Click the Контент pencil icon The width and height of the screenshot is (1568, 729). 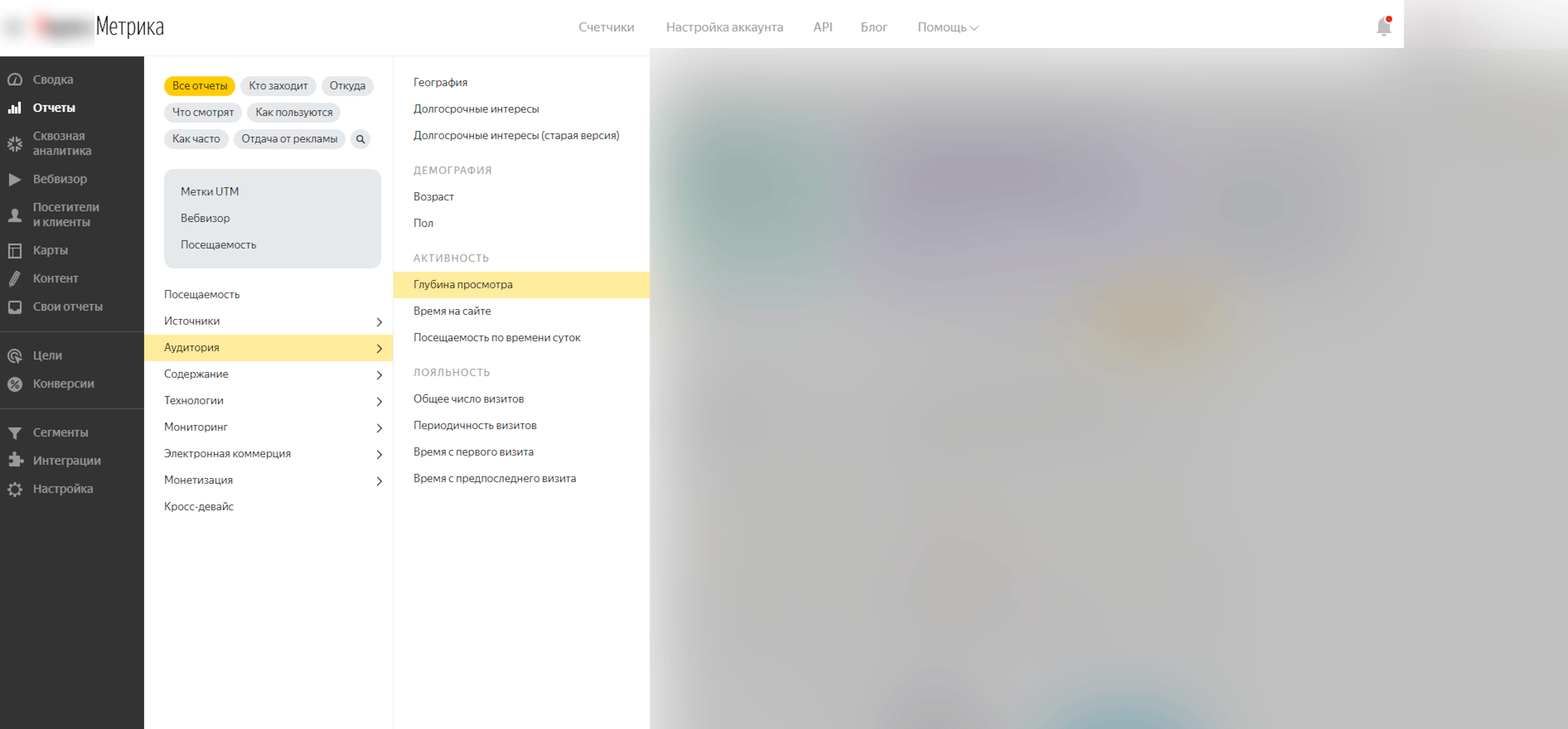pos(15,278)
